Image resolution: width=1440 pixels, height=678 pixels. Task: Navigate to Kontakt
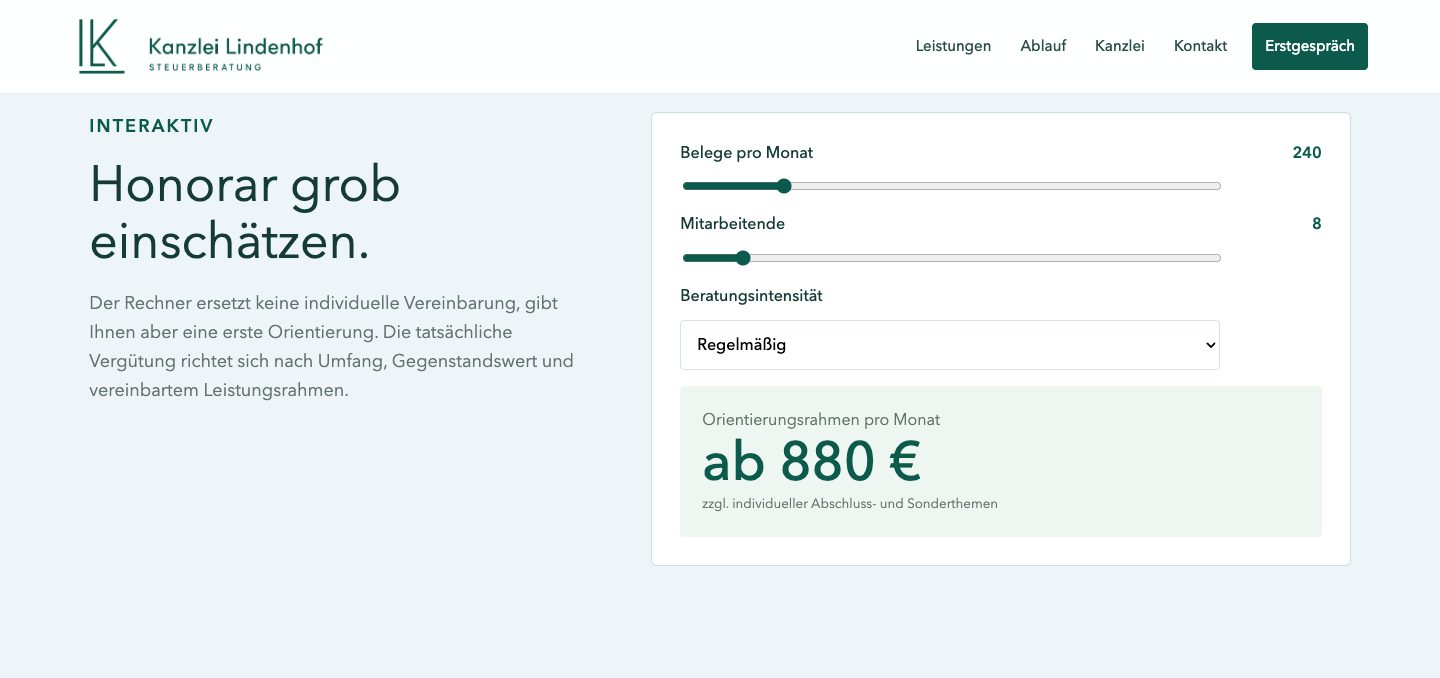point(1200,46)
